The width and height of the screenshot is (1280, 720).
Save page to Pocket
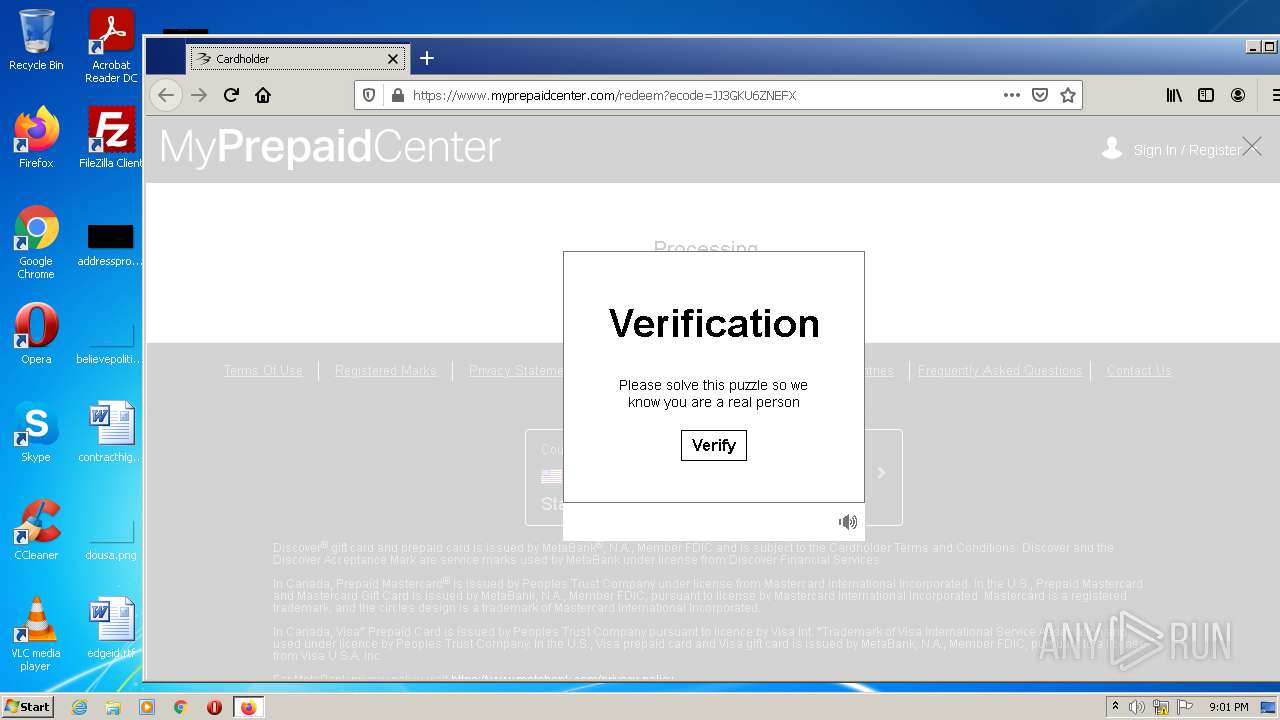[x=1040, y=95]
